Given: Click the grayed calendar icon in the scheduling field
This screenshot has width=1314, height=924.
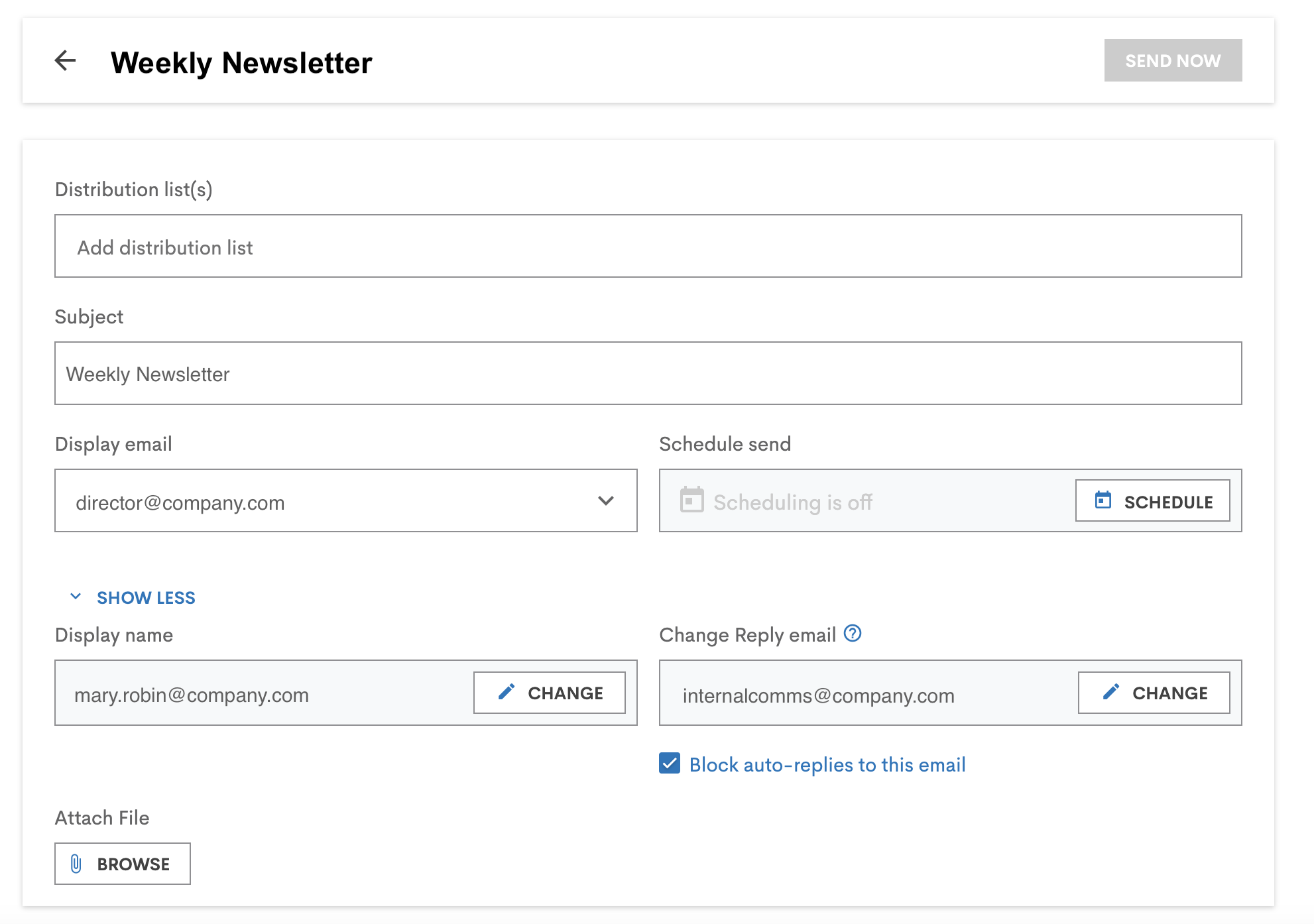Looking at the screenshot, I should (692, 501).
